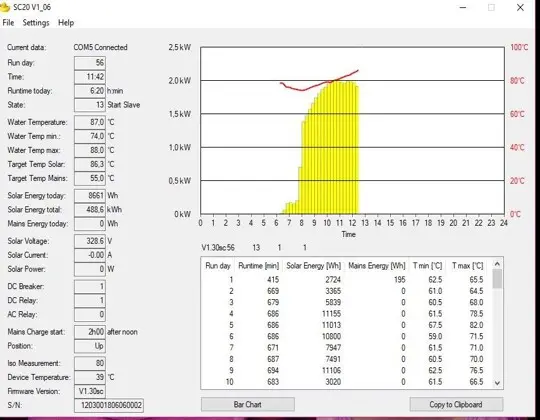Viewport: 540px width, 420px height.
Task: Click the Mains Energy [Wh] column header
Action: (x=377, y=266)
